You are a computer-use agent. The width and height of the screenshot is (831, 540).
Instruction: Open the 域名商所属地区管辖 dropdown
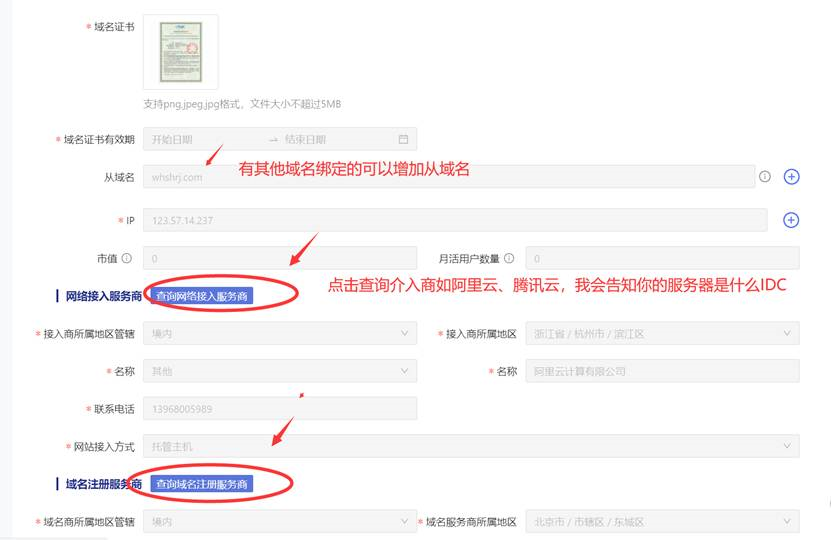pyautogui.click(x=280, y=521)
